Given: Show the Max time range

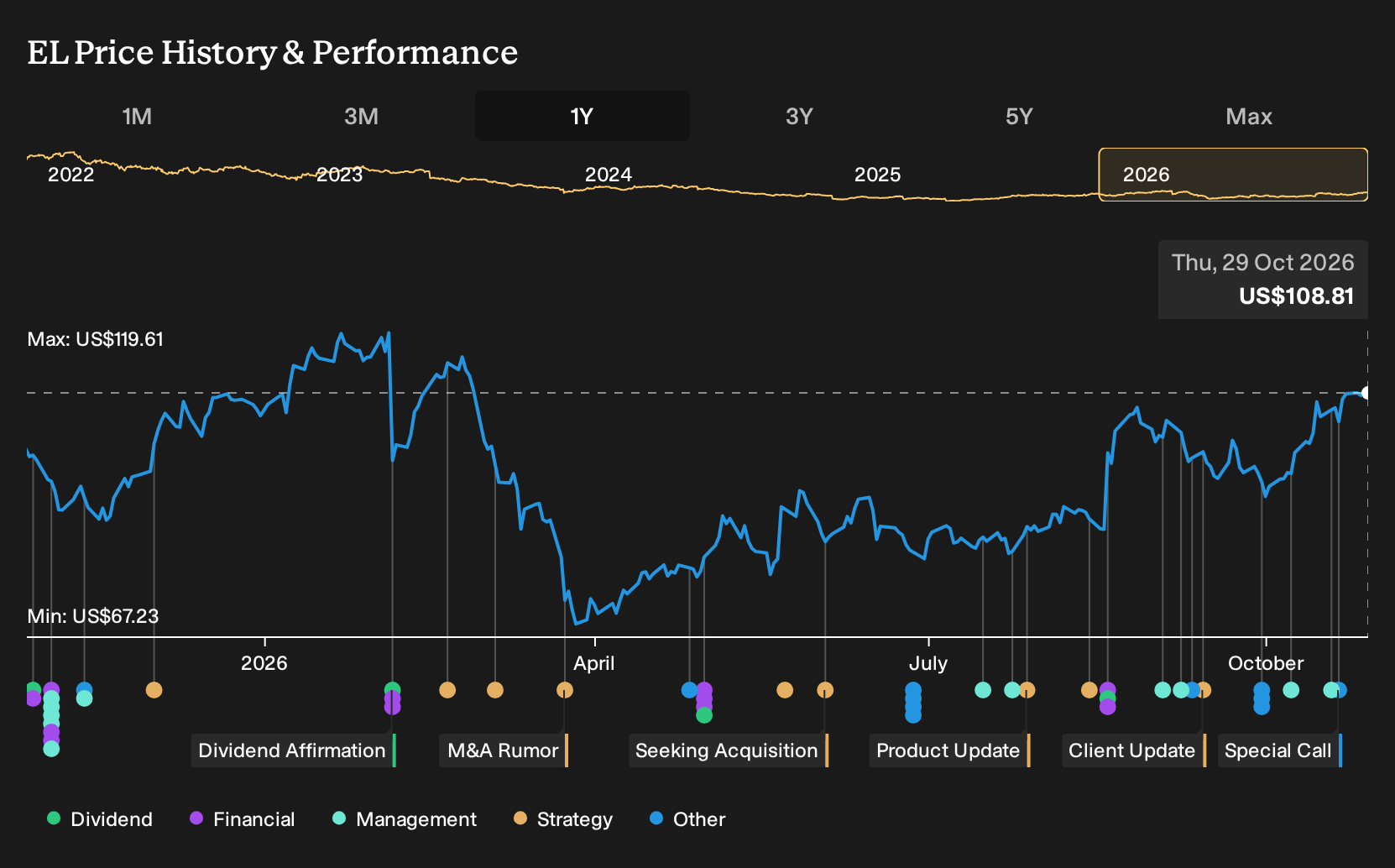Looking at the screenshot, I should pos(1249,116).
